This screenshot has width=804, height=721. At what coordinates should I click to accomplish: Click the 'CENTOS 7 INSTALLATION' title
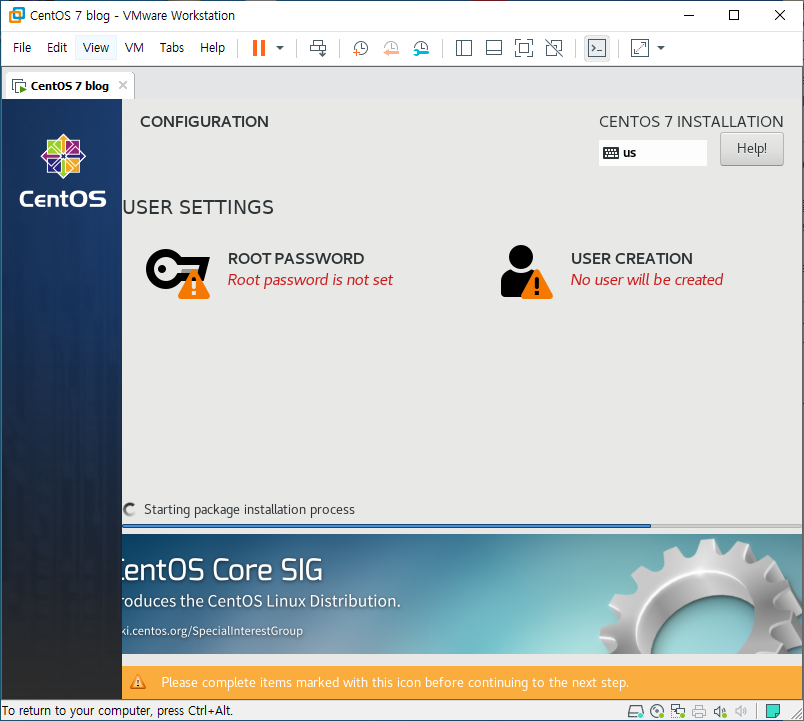(691, 122)
